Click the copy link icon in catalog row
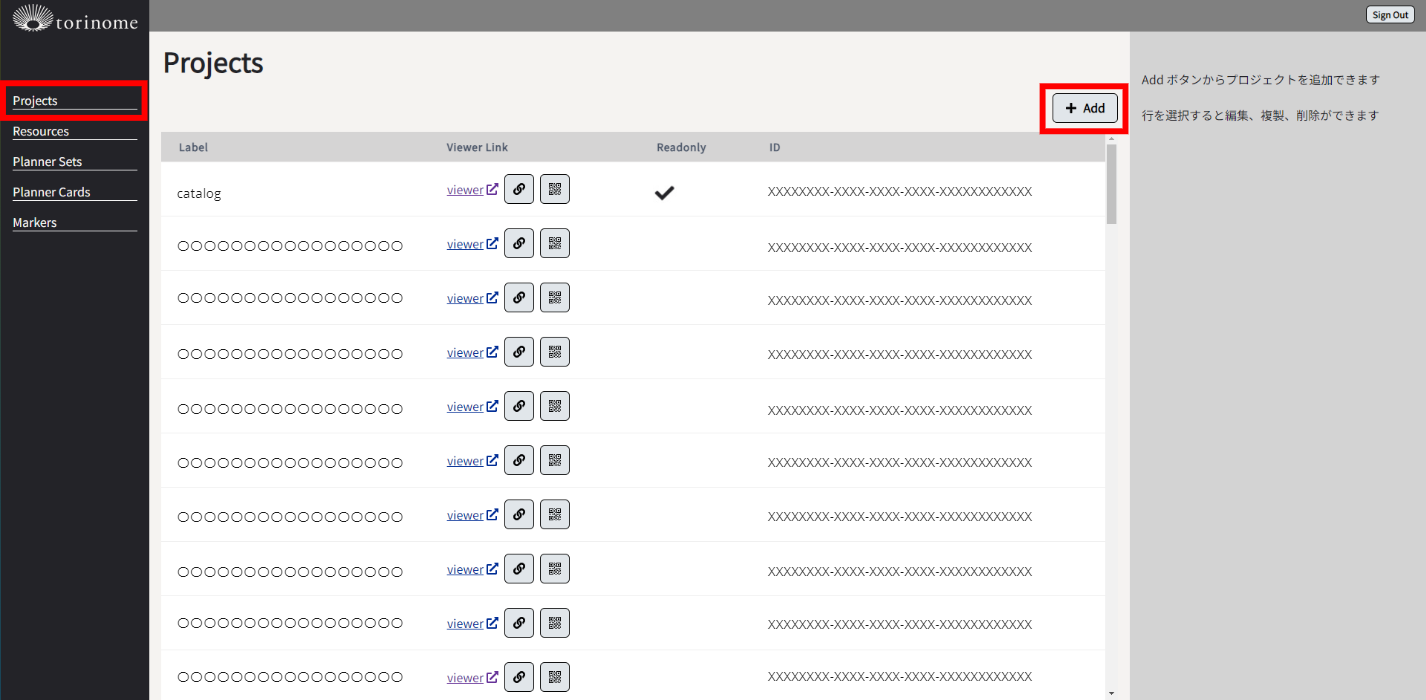The width and height of the screenshot is (1426, 700). (518, 189)
